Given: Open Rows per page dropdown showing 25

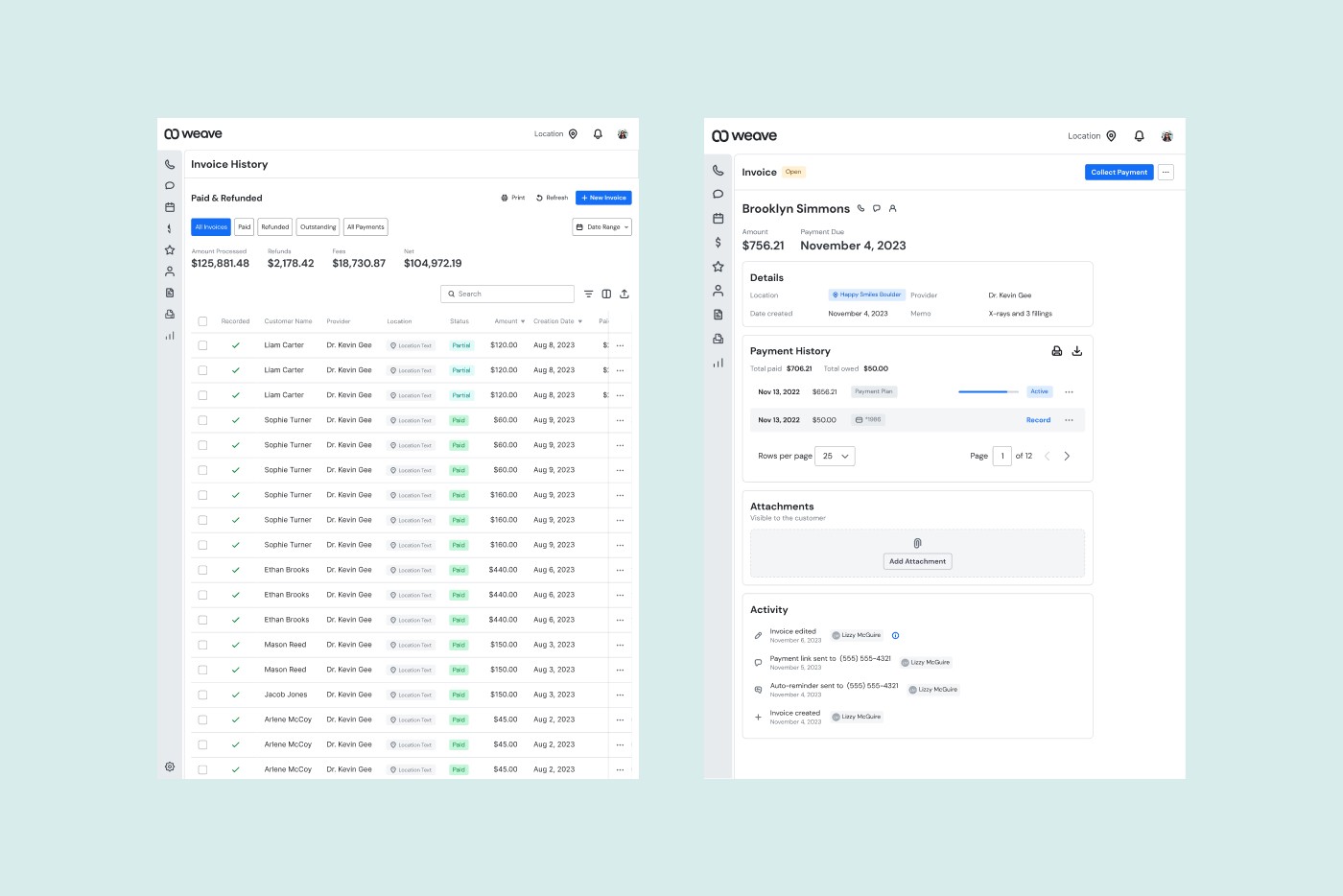Looking at the screenshot, I should (x=835, y=456).
